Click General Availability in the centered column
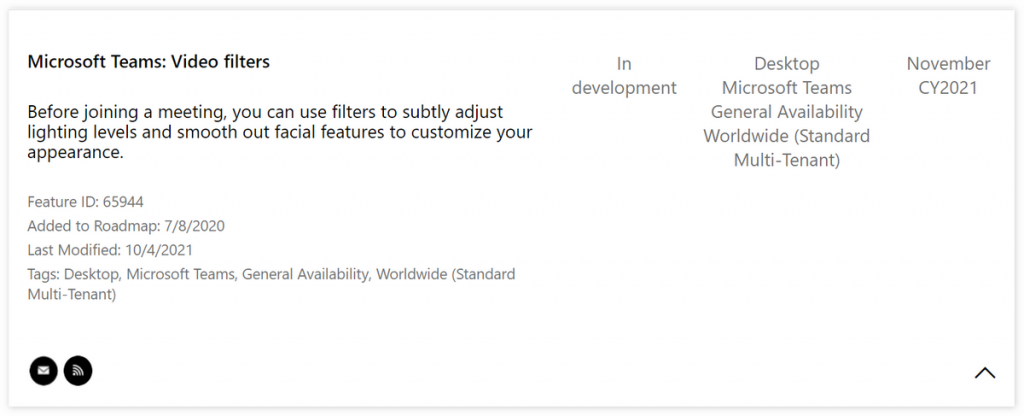1024x416 pixels. click(x=786, y=112)
